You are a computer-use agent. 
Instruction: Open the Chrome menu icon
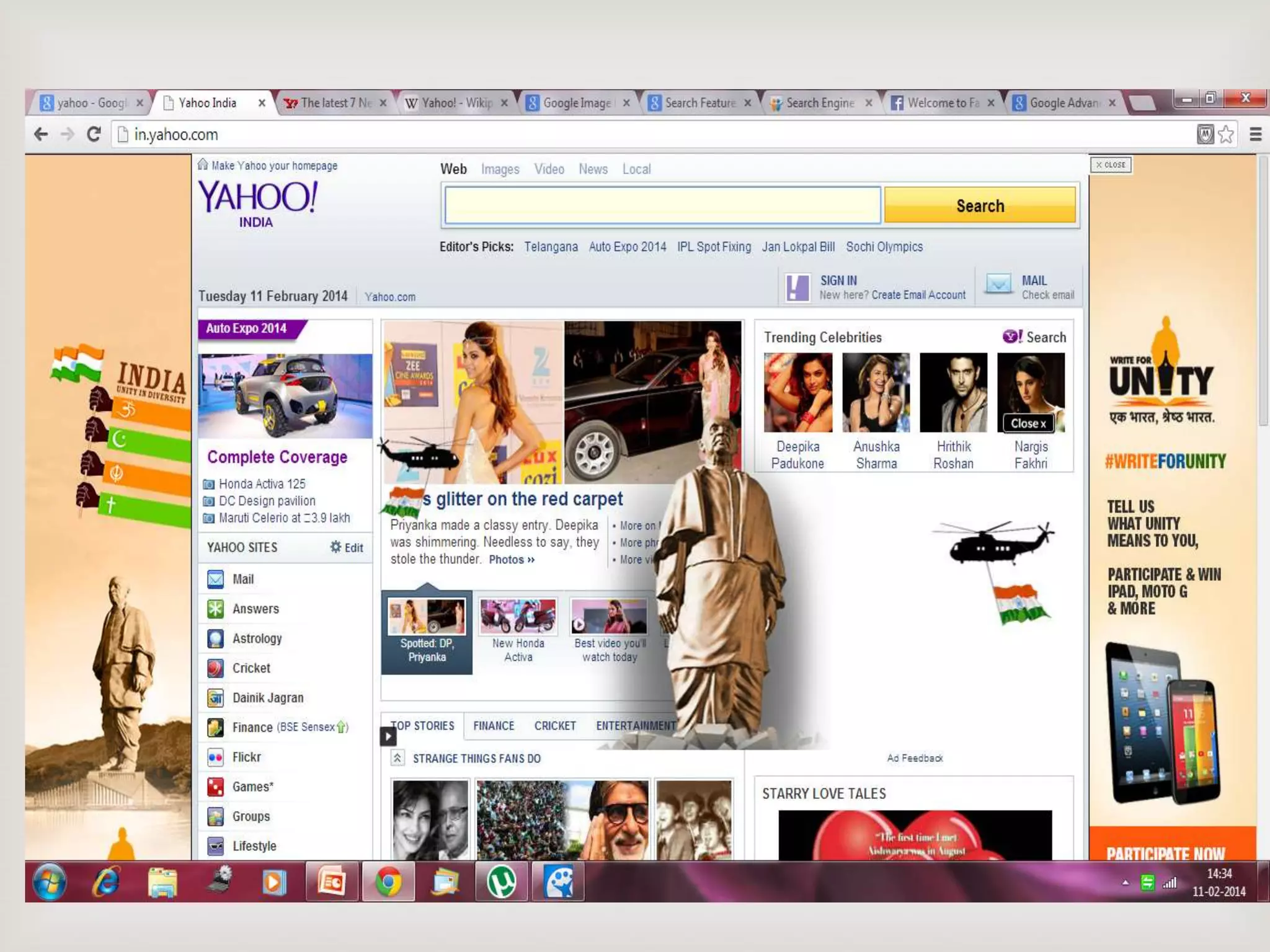(1255, 134)
